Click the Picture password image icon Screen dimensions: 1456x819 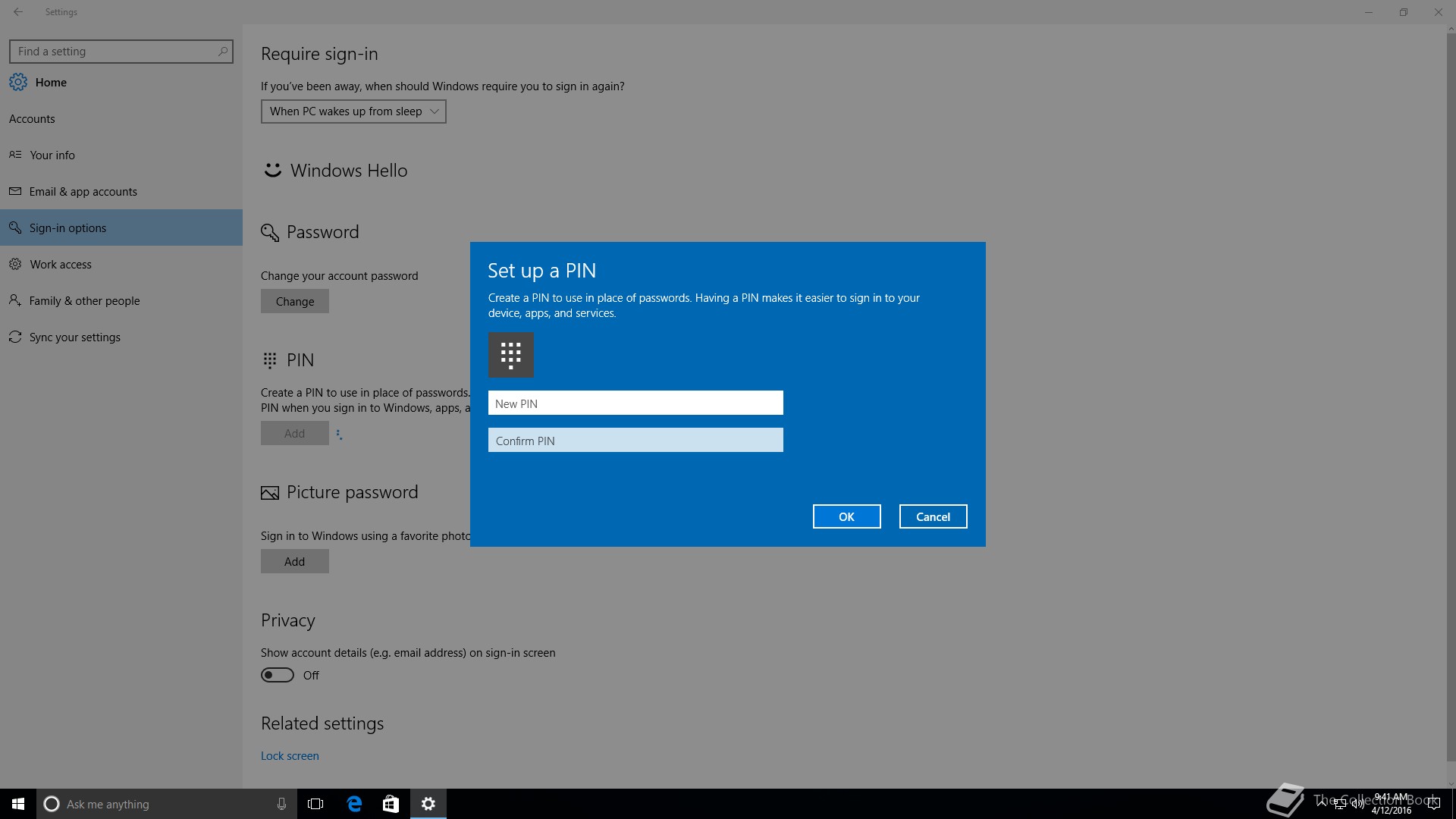270,493
